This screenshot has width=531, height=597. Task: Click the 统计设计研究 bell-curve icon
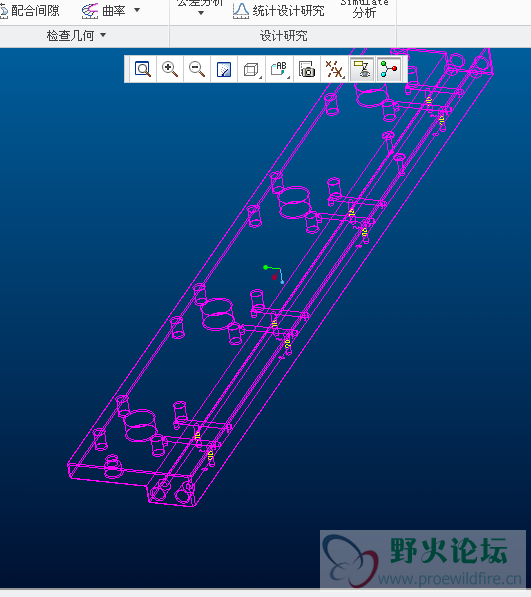[241, 11]
